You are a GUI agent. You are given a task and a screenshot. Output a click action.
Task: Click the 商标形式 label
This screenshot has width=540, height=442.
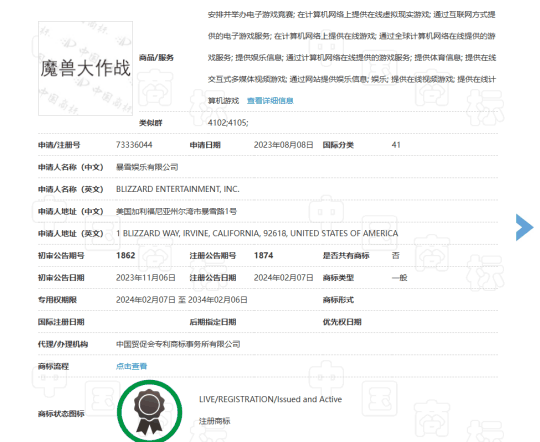(x=338, y=300)
